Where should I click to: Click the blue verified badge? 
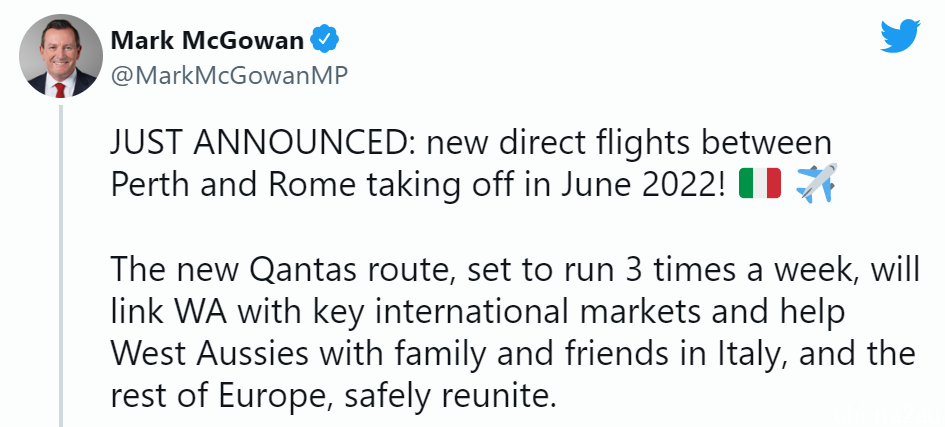[324, 40]
